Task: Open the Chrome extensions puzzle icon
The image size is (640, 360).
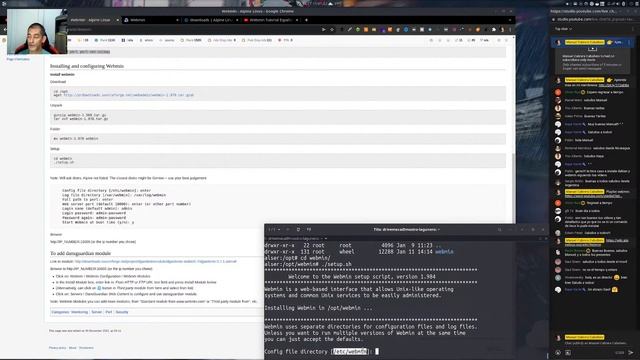Action: tap(494, 29)
